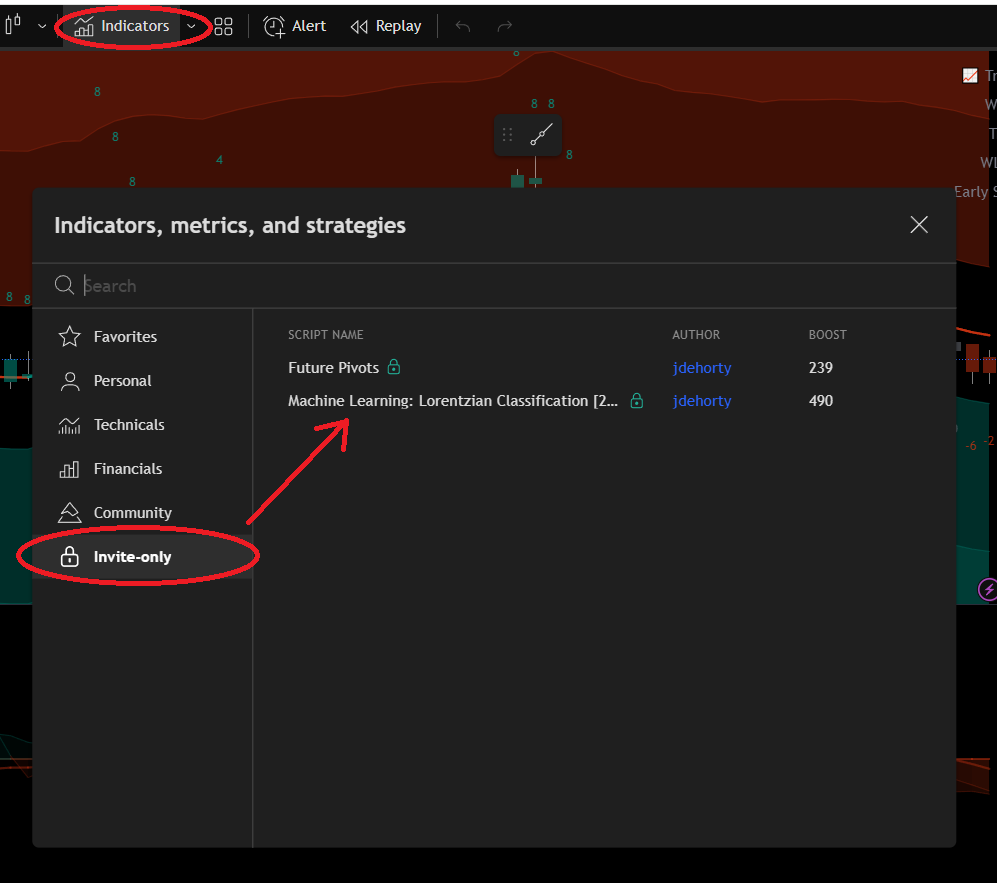Expand the Indicators favorites dropdown chevron
The width and height of the screenshot is (997, 883).
(x=191, y=26)
